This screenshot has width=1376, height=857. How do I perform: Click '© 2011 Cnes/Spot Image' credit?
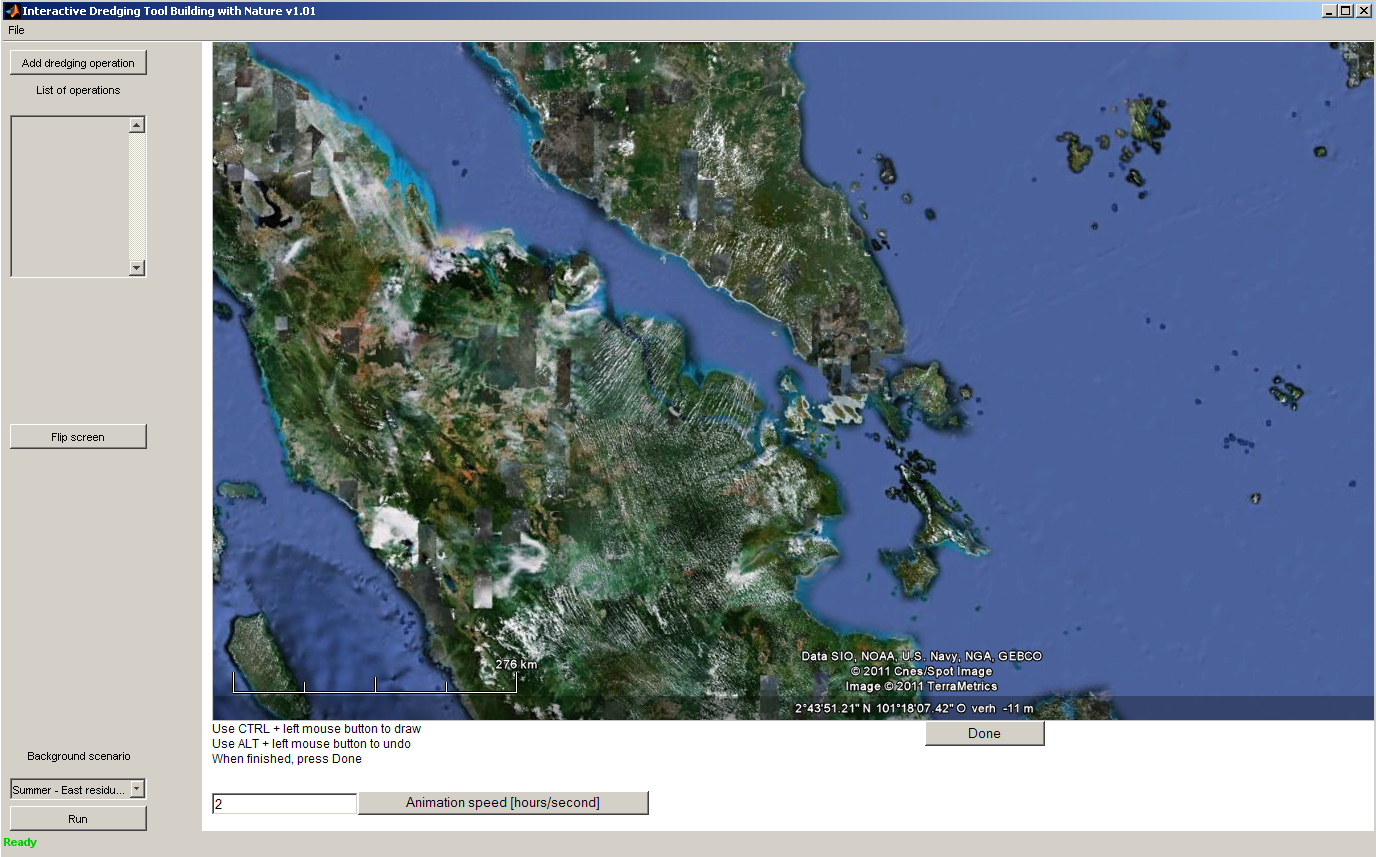(921, 671)
